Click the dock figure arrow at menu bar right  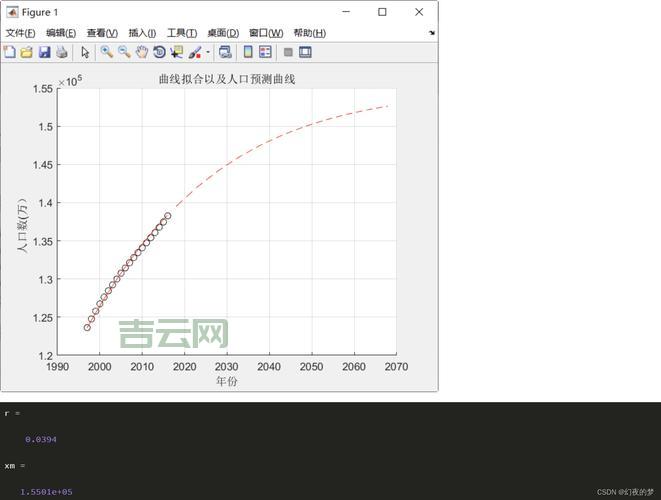pyautogui.click(x=432, y=33)
